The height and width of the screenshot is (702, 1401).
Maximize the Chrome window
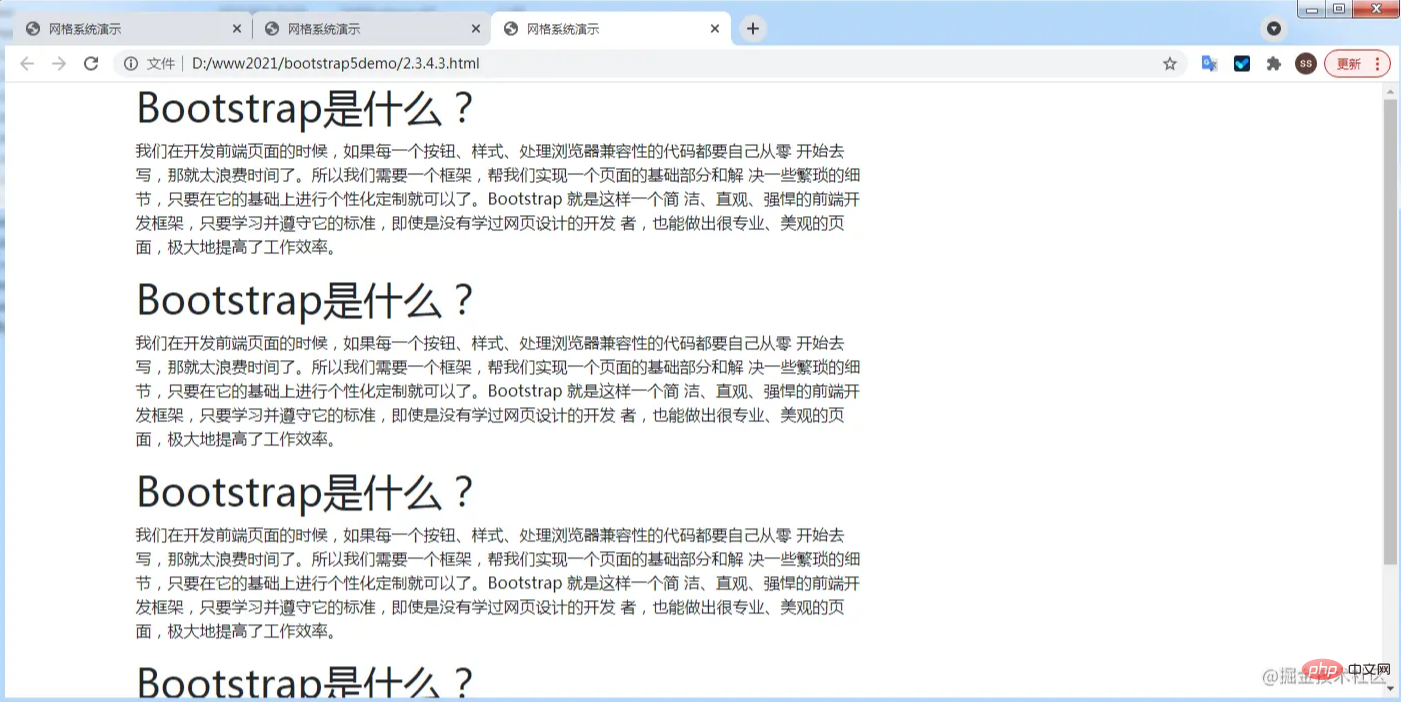point(1338,9)
